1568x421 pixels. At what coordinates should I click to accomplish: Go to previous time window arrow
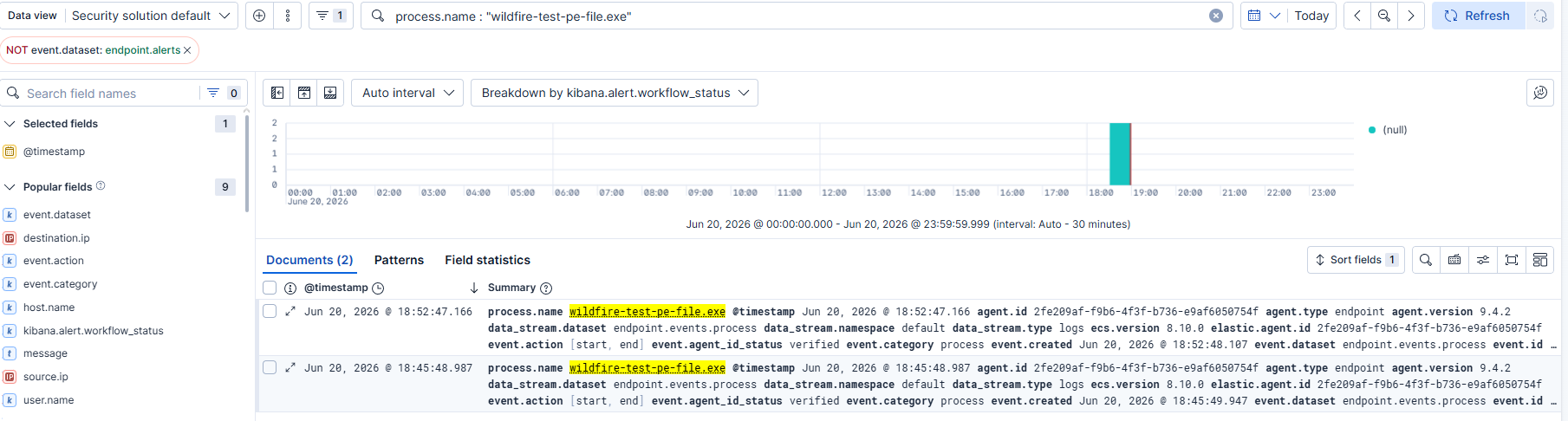(x=1357, y=16)
